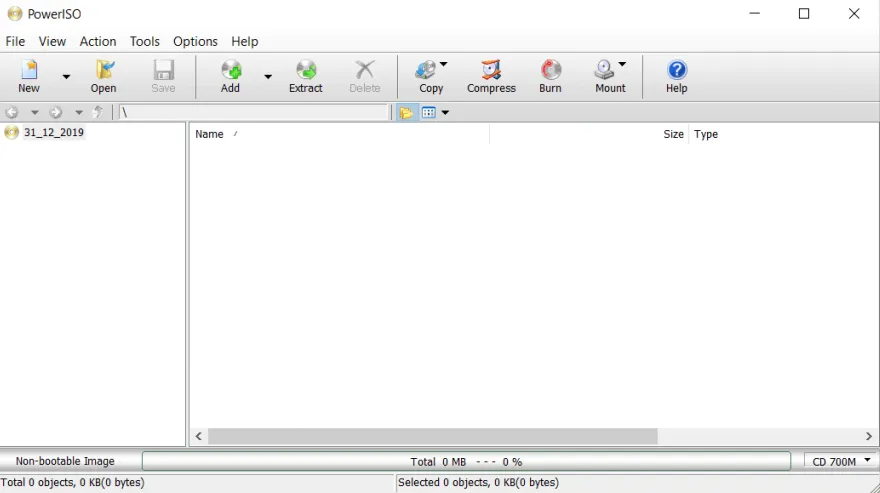The image size is (880, 493).
Task: Click the Mount virtual drive icon
Action: tap(604, 70)
